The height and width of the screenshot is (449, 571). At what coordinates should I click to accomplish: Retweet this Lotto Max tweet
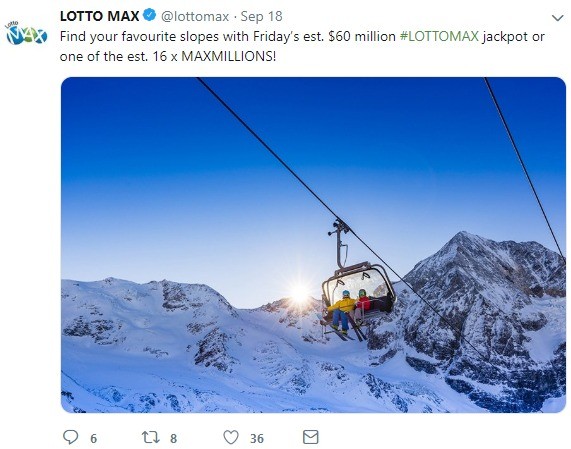(150, 437)
